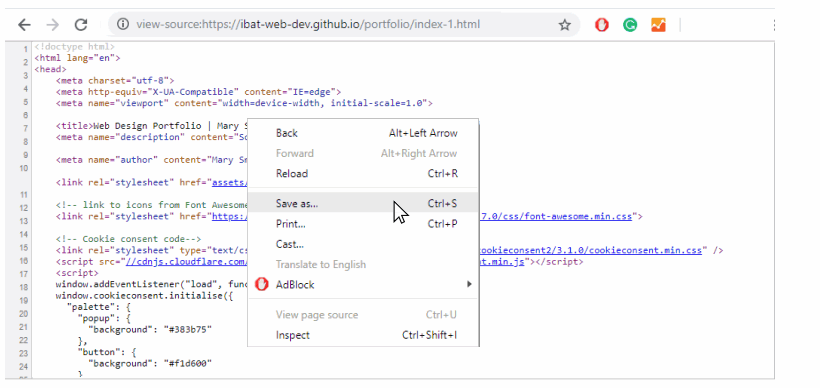
Task: Click the <head> tag line
Action: 50,69
